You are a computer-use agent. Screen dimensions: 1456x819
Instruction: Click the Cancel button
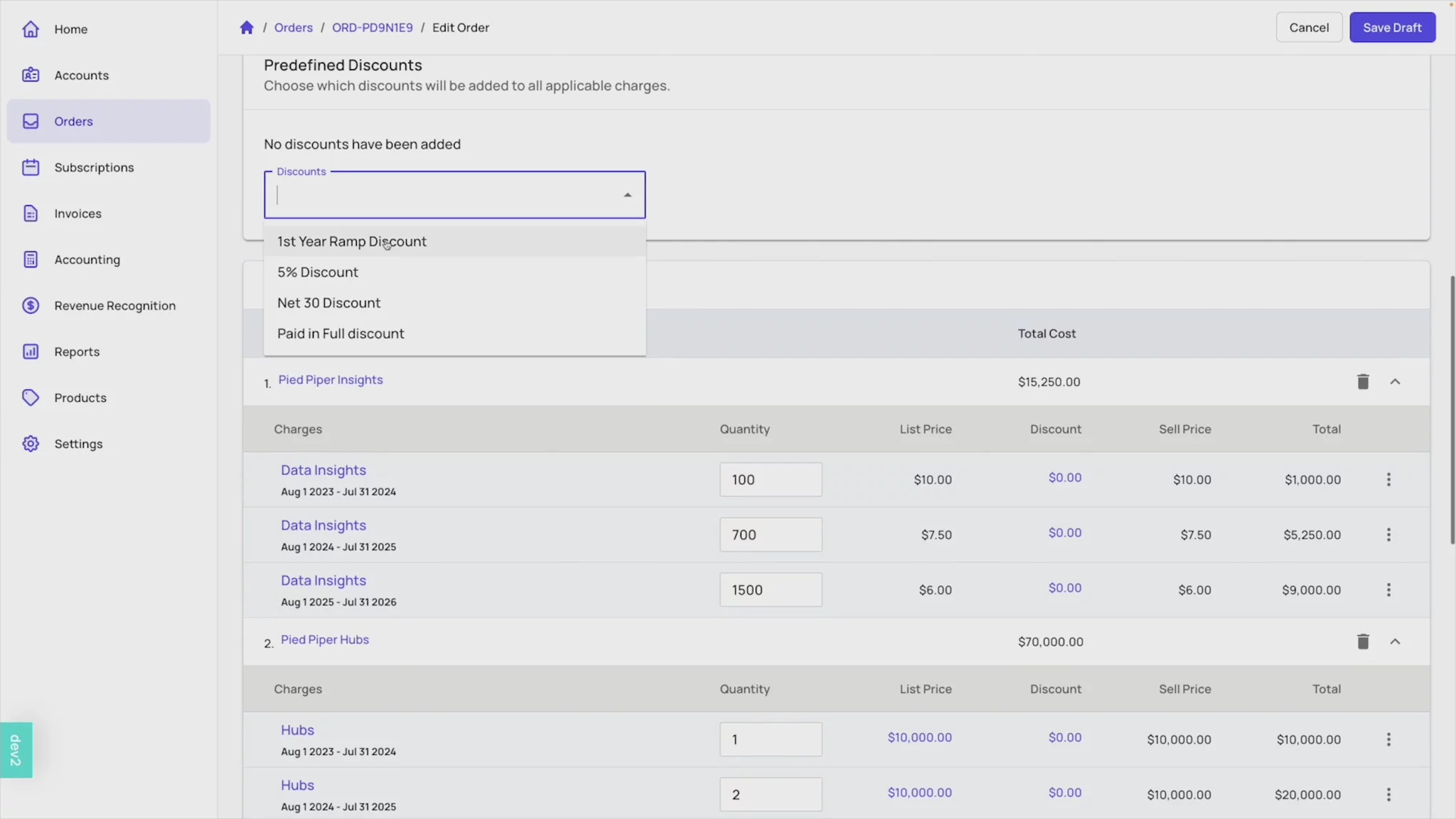click(1308, 28)
